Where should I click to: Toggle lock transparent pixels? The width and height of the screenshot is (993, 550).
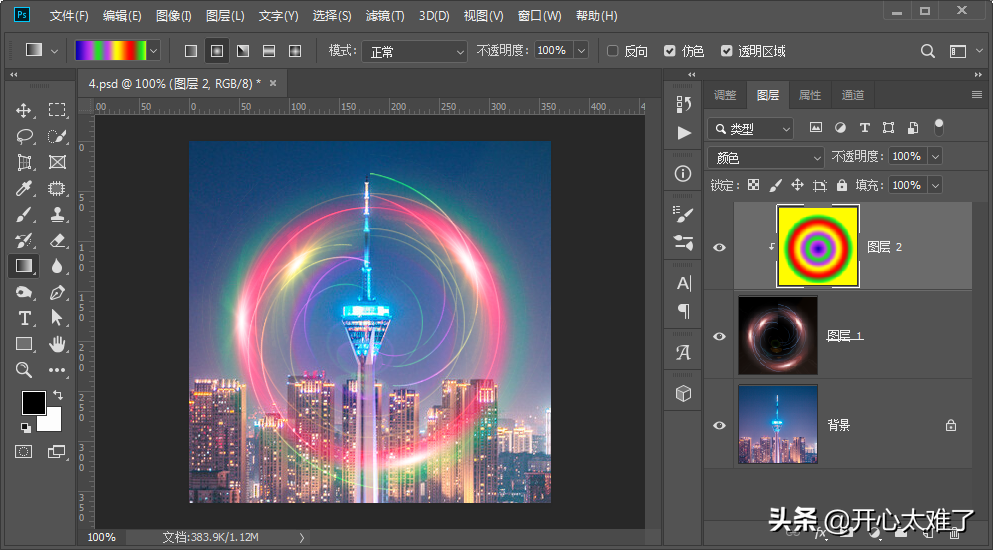(754, 185)
